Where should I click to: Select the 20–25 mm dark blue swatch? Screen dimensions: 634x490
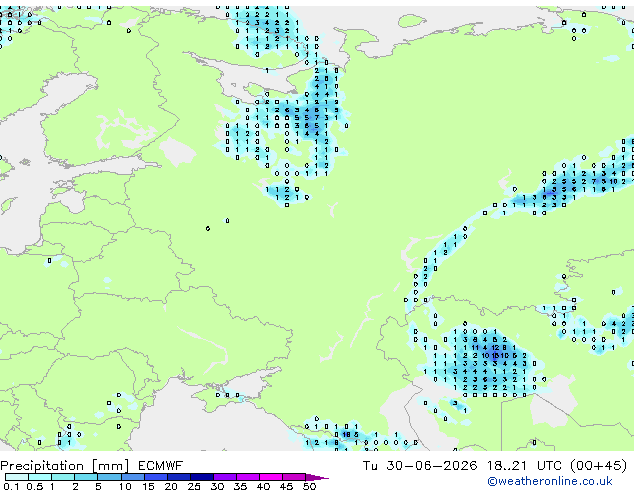179,477
